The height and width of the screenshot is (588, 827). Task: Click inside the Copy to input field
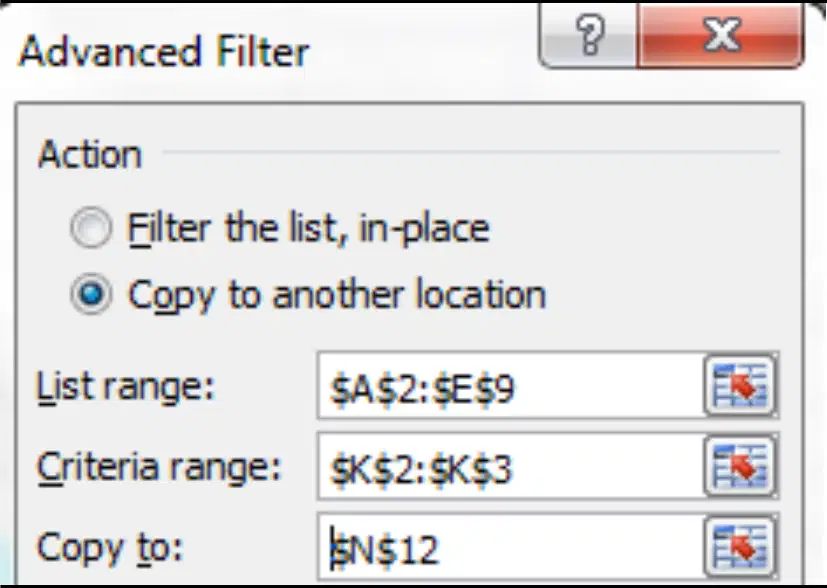tap(511, 547)
